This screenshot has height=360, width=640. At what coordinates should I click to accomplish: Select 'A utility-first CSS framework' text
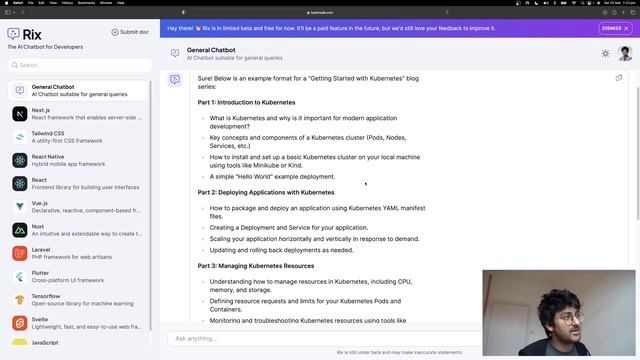point(67,141)
